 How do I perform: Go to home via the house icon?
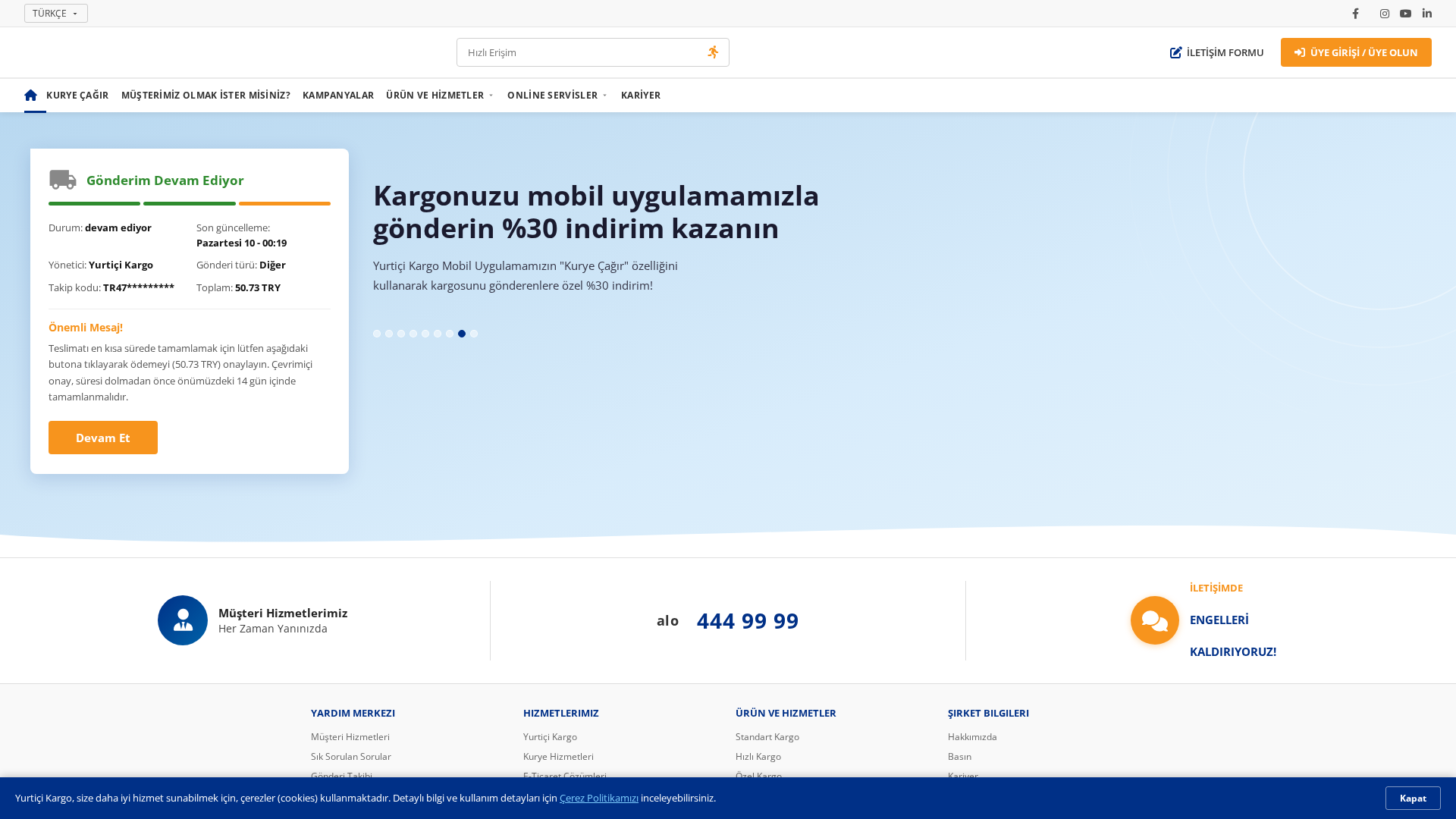pyautogui.click(x=31, y=96)
